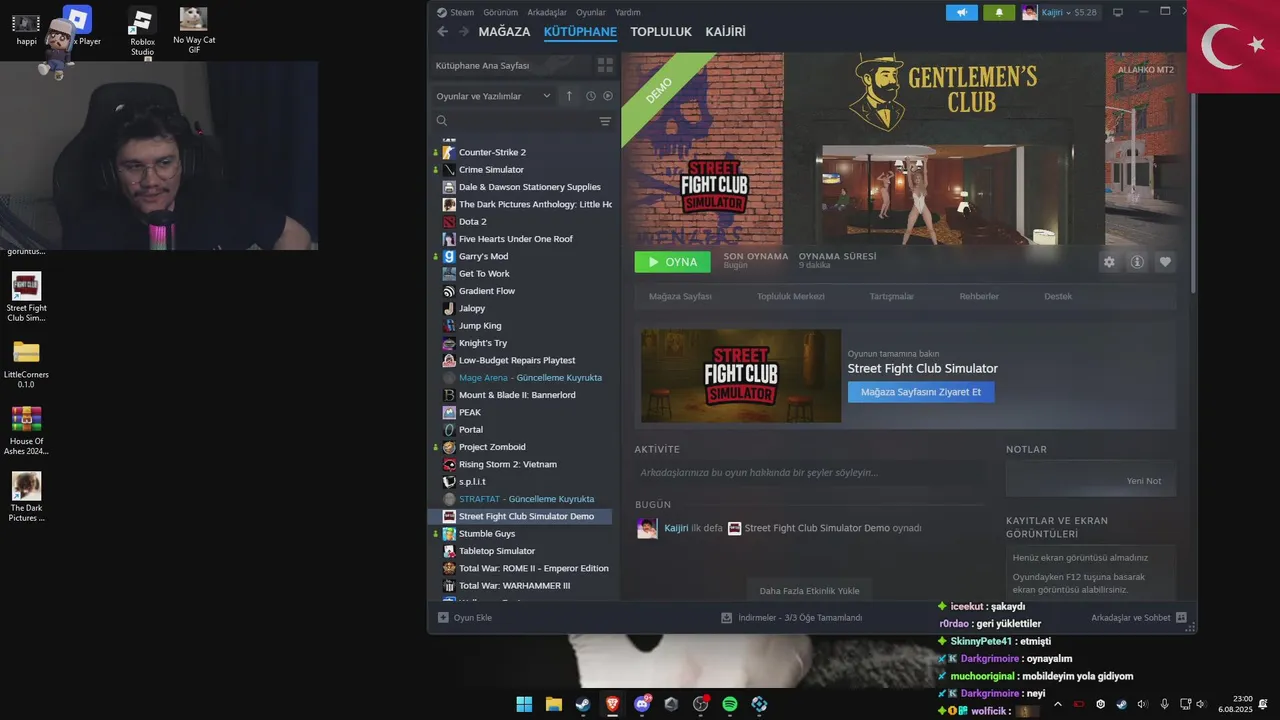
Task: Switch to Big Picture mode via the monitor icon
Action: coord(1118,12)
